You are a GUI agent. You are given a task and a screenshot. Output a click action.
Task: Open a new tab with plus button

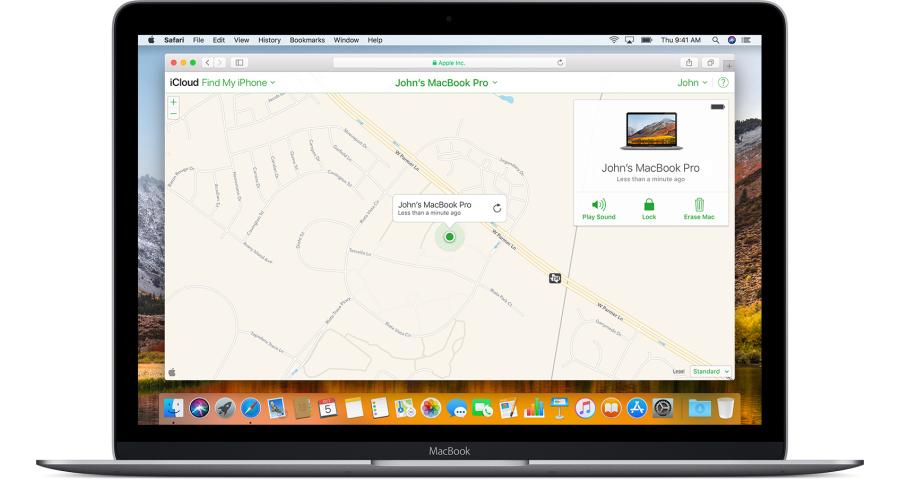(x=729, y=66)
